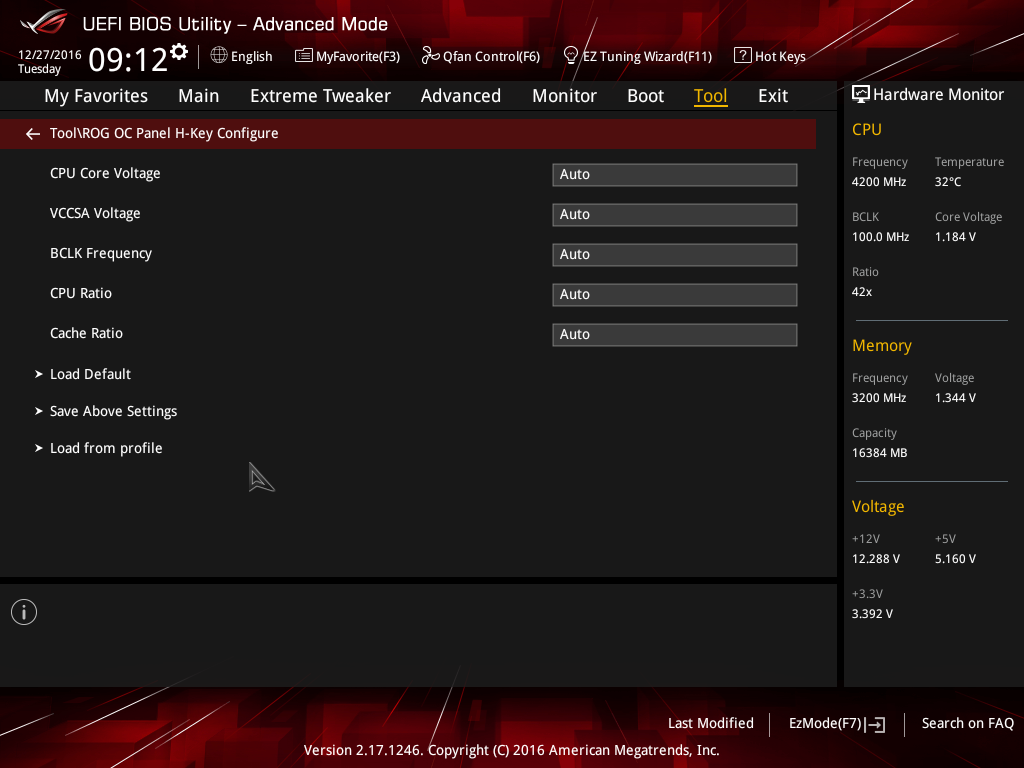
Task: Click the Hot Keys question mark icon
Action: [743, 56]
